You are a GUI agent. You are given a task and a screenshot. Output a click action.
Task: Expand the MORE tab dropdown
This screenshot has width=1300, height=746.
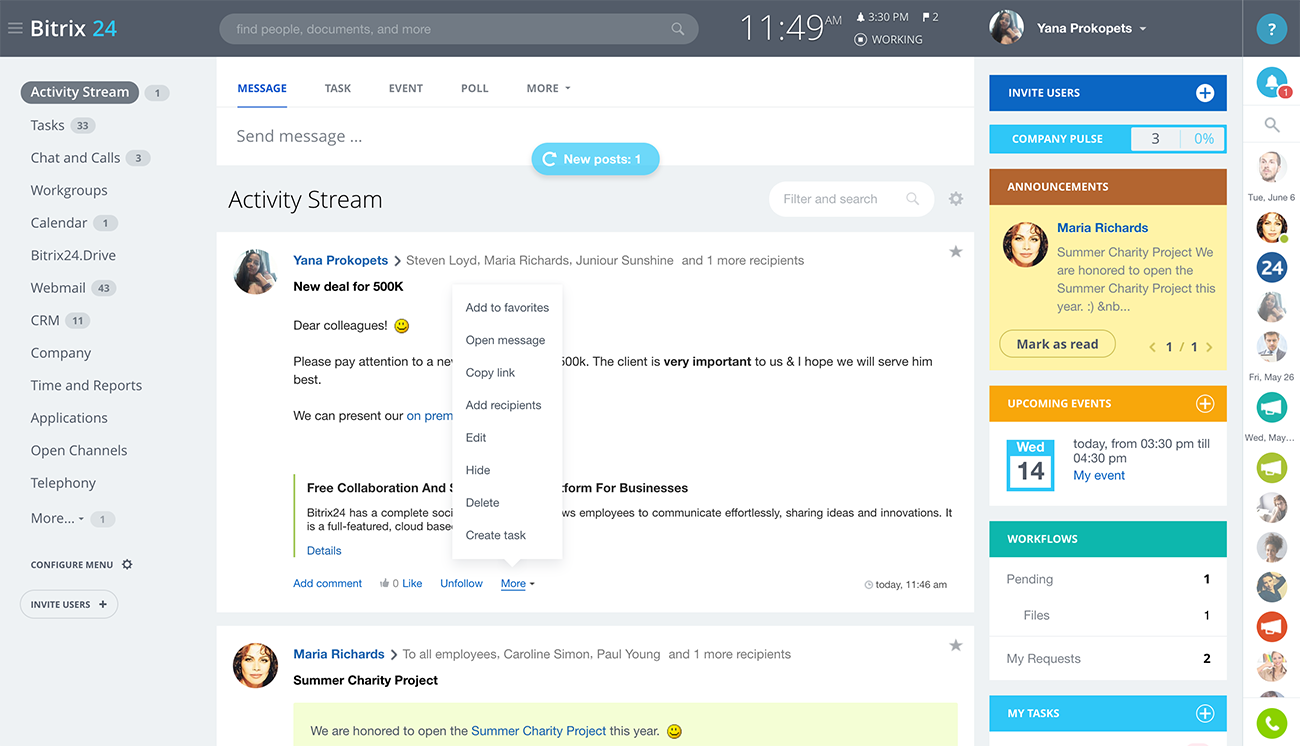[547, 88]
